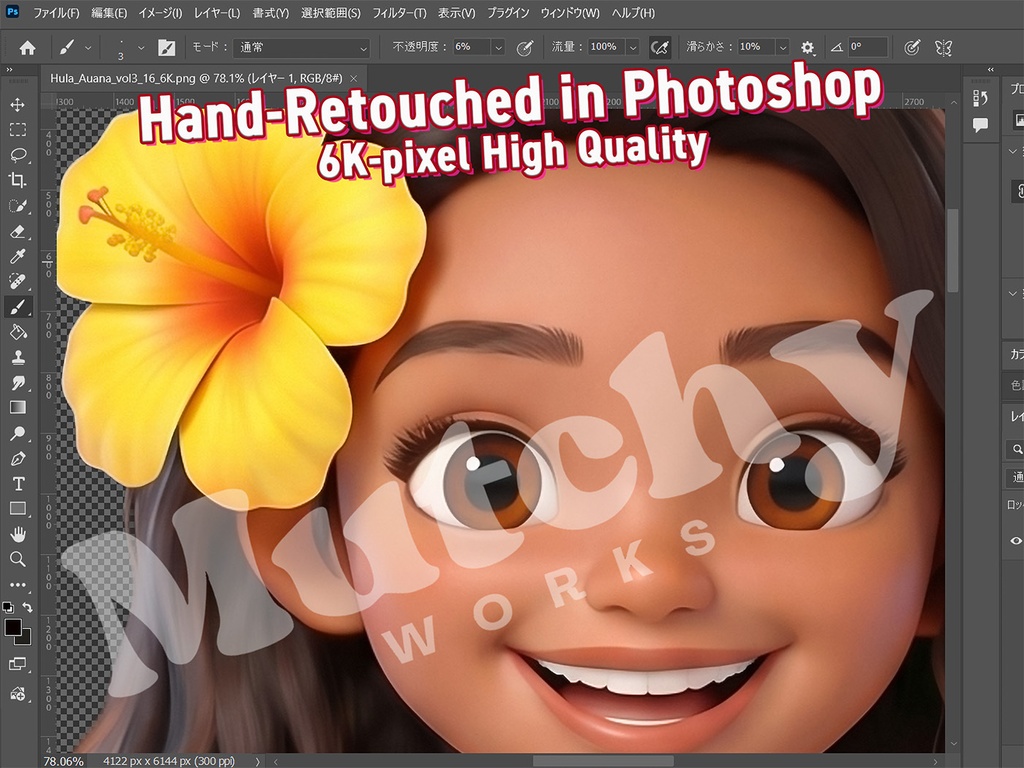Click the Home button in options bar
The image size is (1024, 768).
pos(27,48)
